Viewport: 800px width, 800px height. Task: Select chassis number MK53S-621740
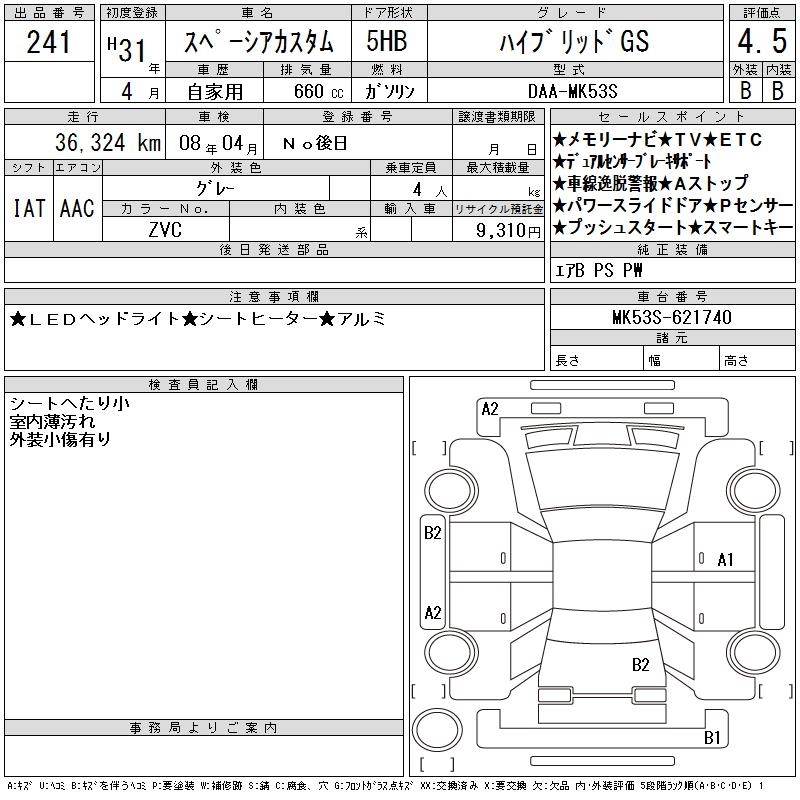coord(672,317)
